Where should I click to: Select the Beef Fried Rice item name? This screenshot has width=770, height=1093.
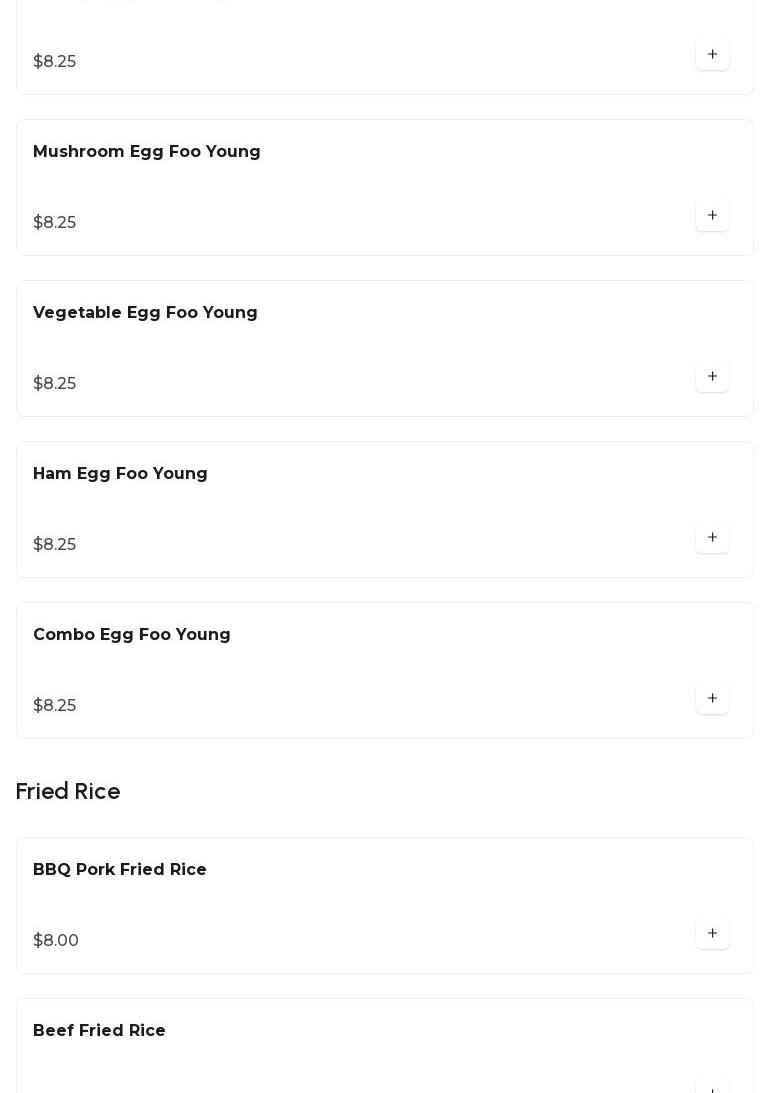point(99,1031)
